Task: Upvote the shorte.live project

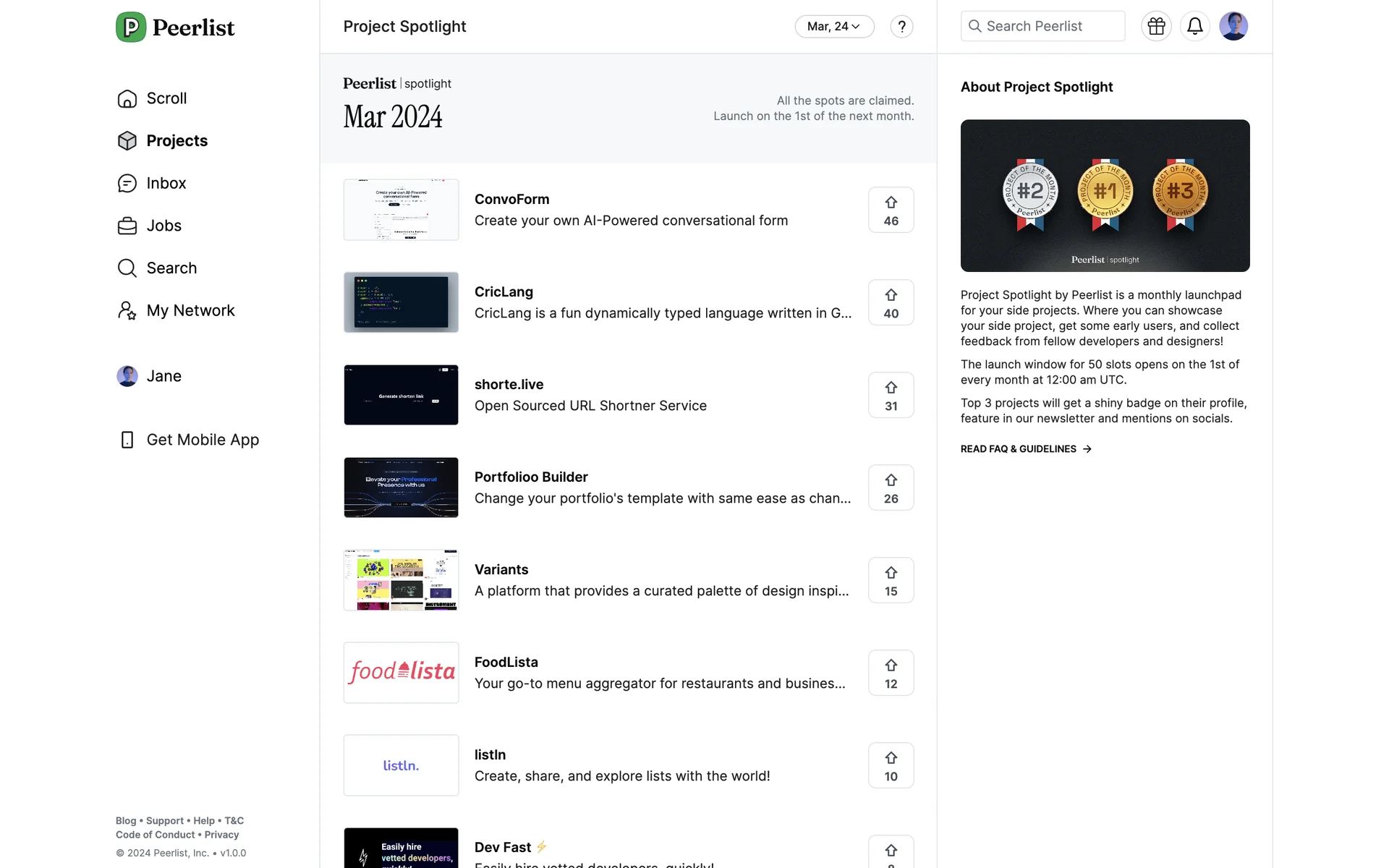Action: coord(891,396)
